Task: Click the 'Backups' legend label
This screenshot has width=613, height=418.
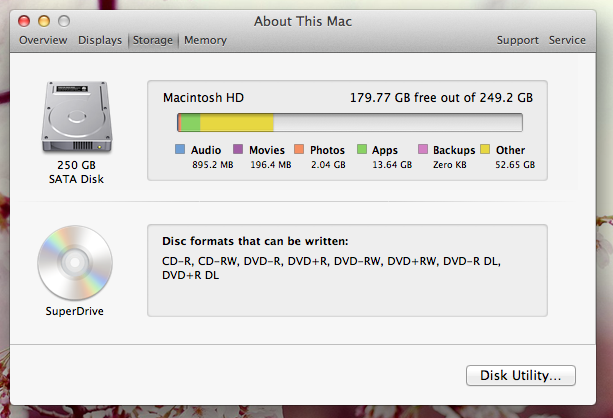Action: point(454,150)
